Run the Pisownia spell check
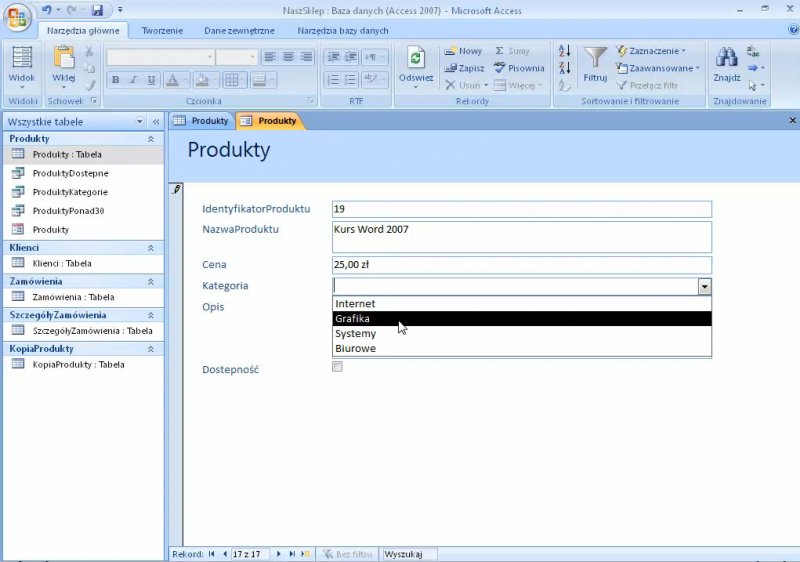The image size is (800, 562). point(519,68)
